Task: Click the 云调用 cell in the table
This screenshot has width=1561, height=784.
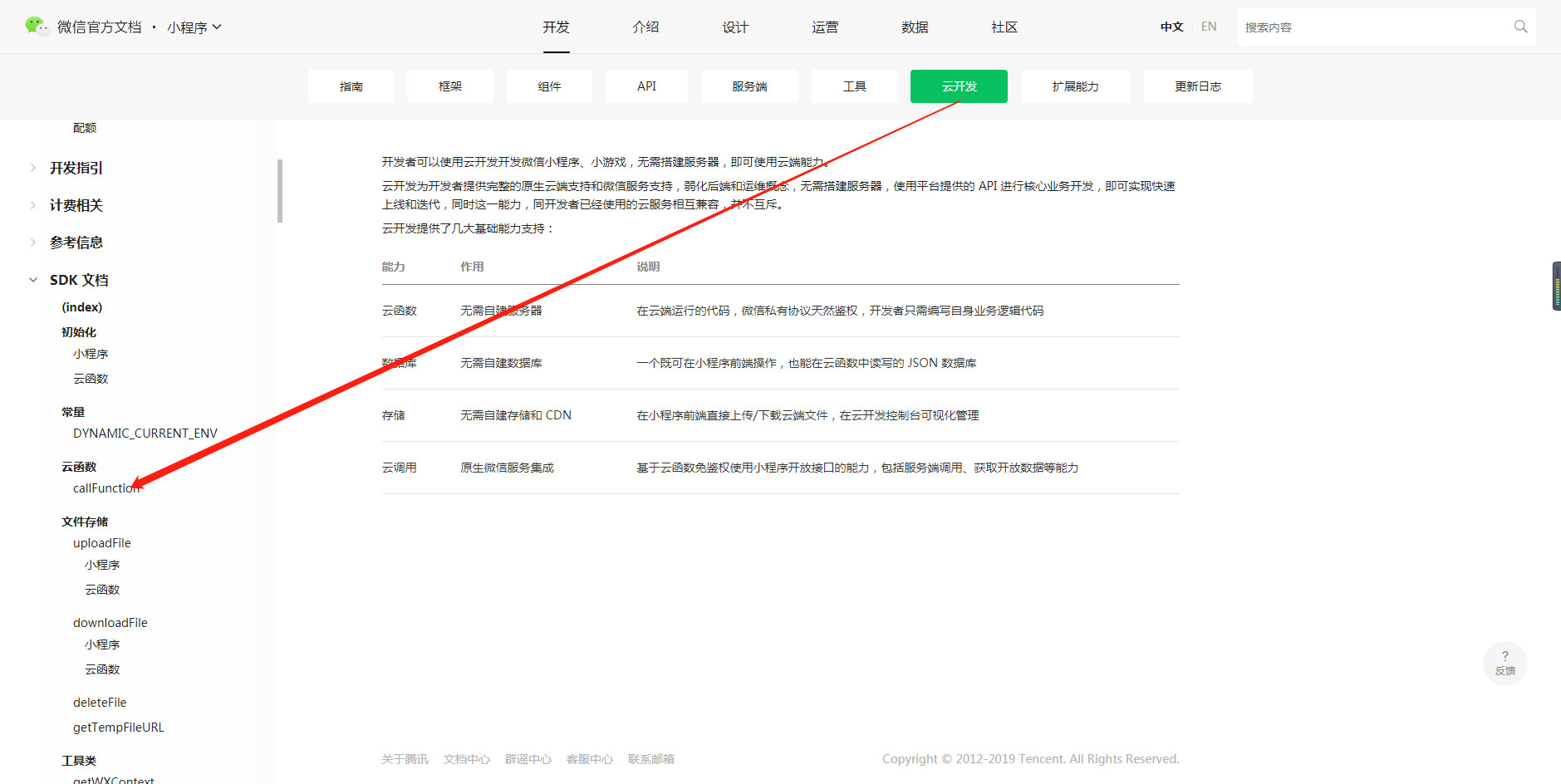Action: (x=400, y=468)
